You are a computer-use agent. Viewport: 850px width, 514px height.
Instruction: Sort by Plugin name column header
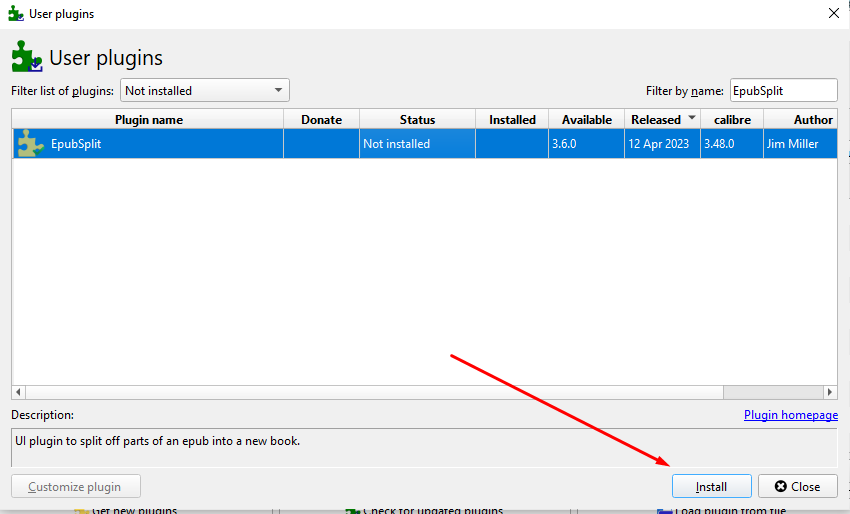click(x=148, y=119)
